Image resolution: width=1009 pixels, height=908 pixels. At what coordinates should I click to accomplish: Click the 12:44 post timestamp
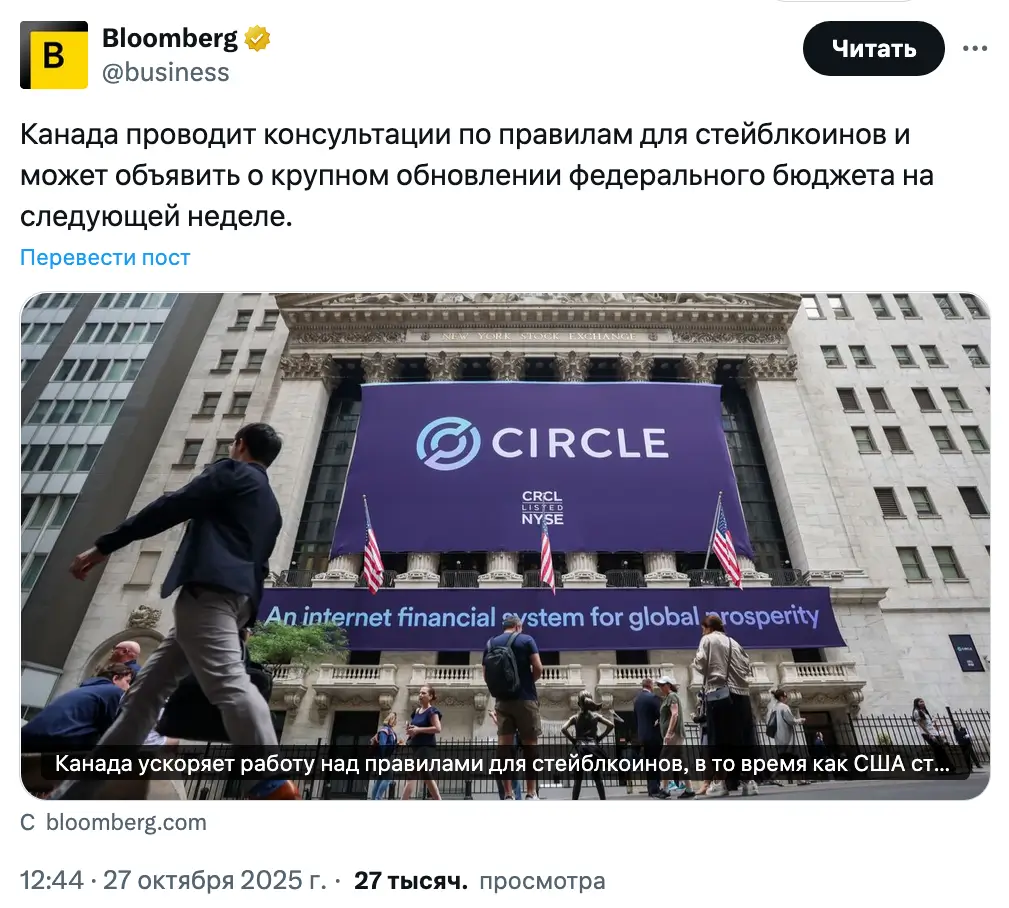pos(51,881)
